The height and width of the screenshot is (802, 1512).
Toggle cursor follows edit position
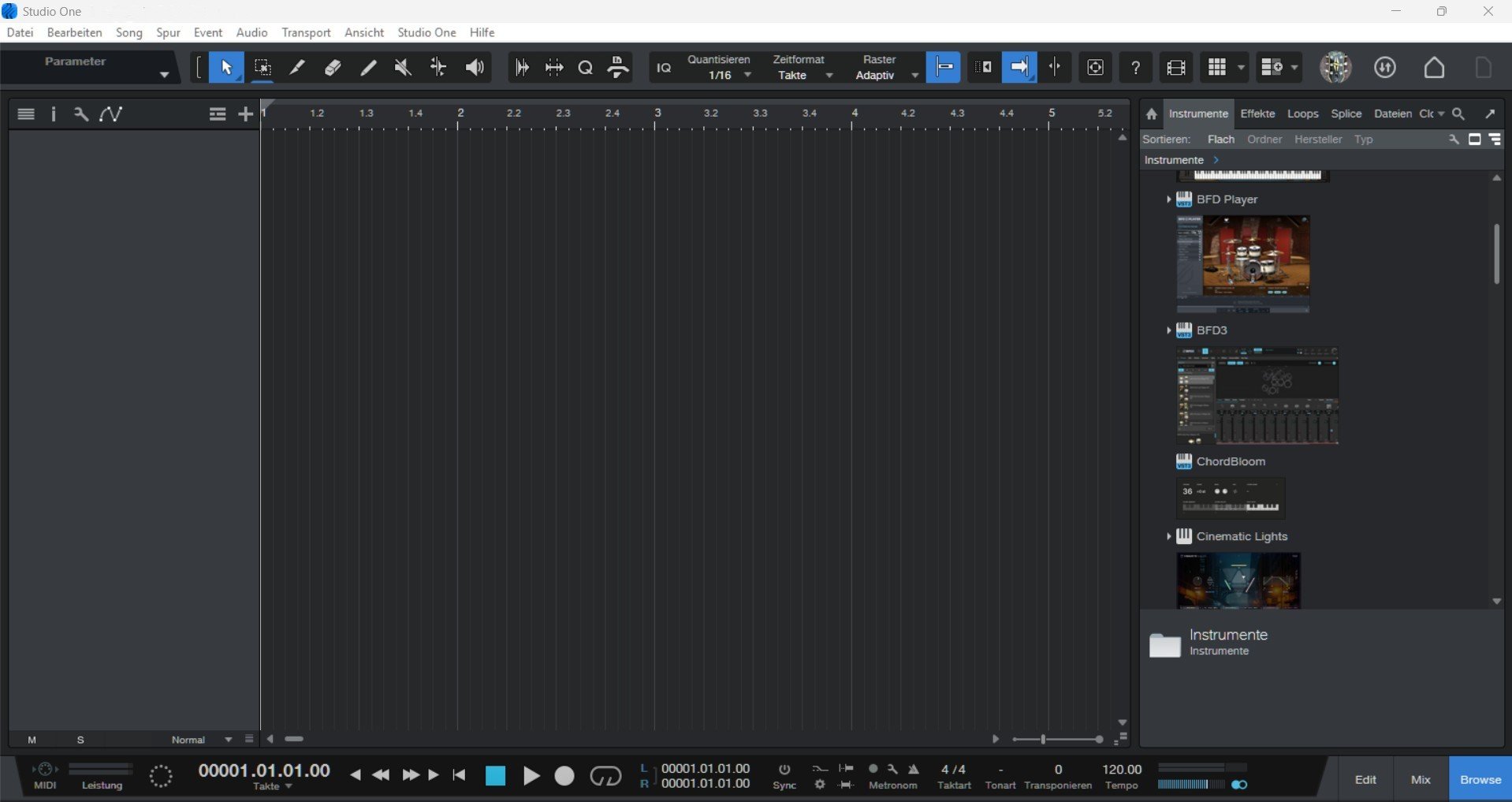pyautogui.click(x=1055, y=68)
